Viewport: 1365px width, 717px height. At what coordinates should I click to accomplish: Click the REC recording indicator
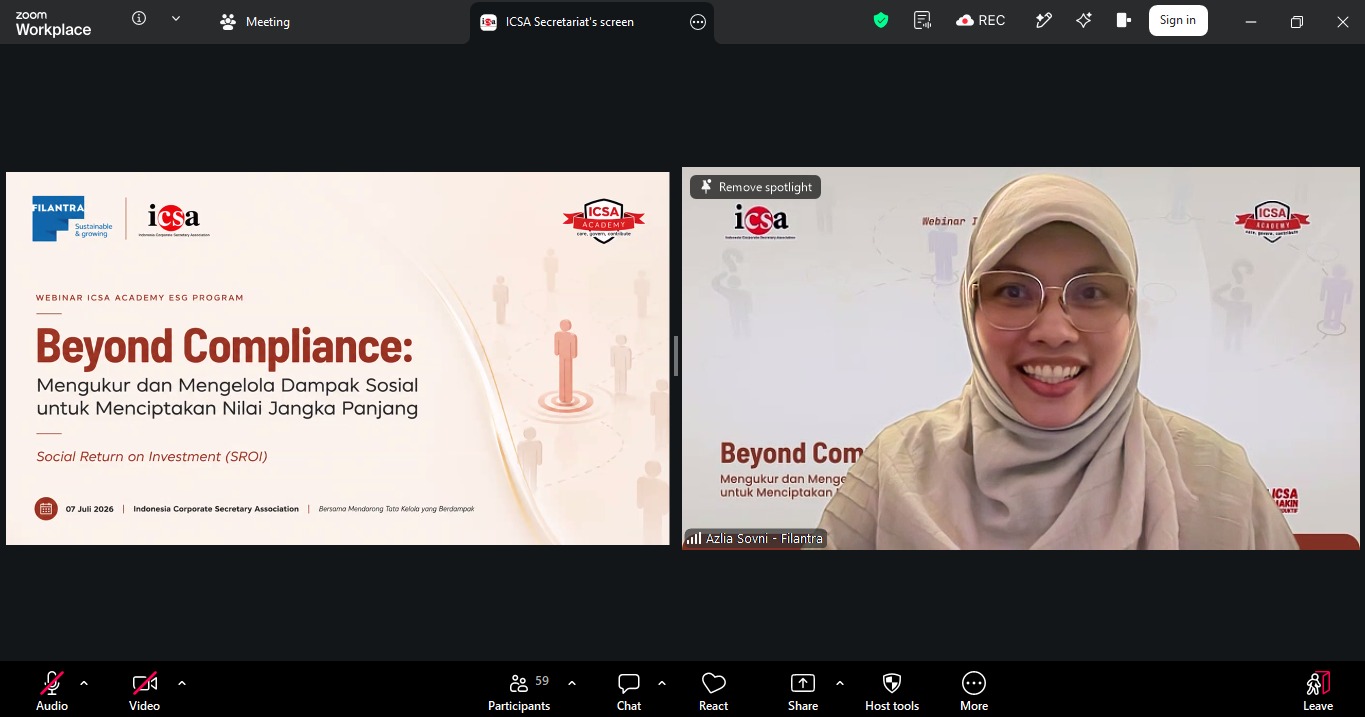point(981,20)
